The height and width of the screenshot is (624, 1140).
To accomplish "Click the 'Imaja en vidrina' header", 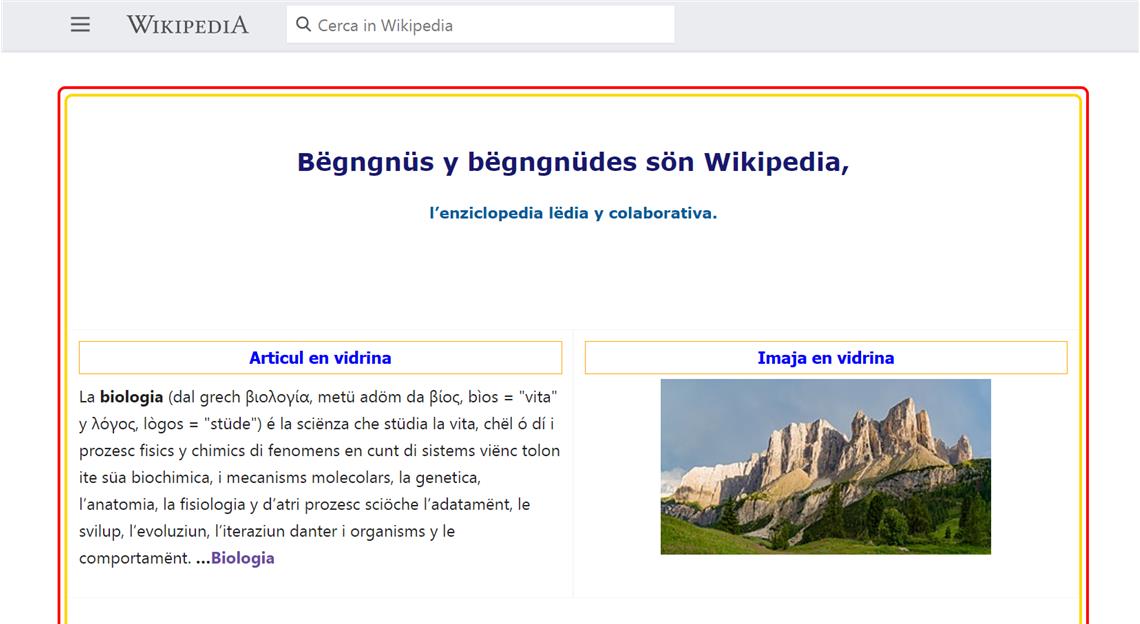I will point(825,358).
